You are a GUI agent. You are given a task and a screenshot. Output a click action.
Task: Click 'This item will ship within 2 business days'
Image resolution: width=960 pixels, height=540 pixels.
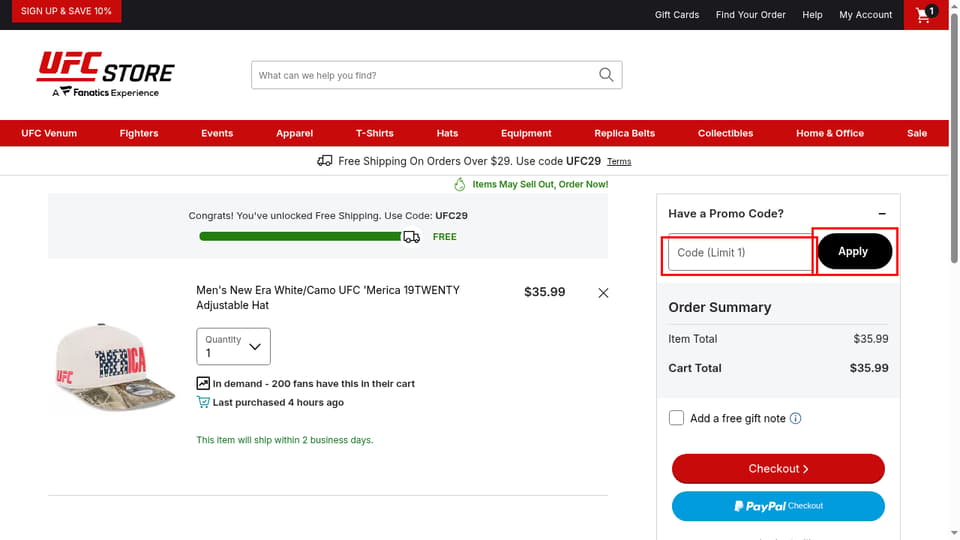pyautogui.click(x=285, y=440)
